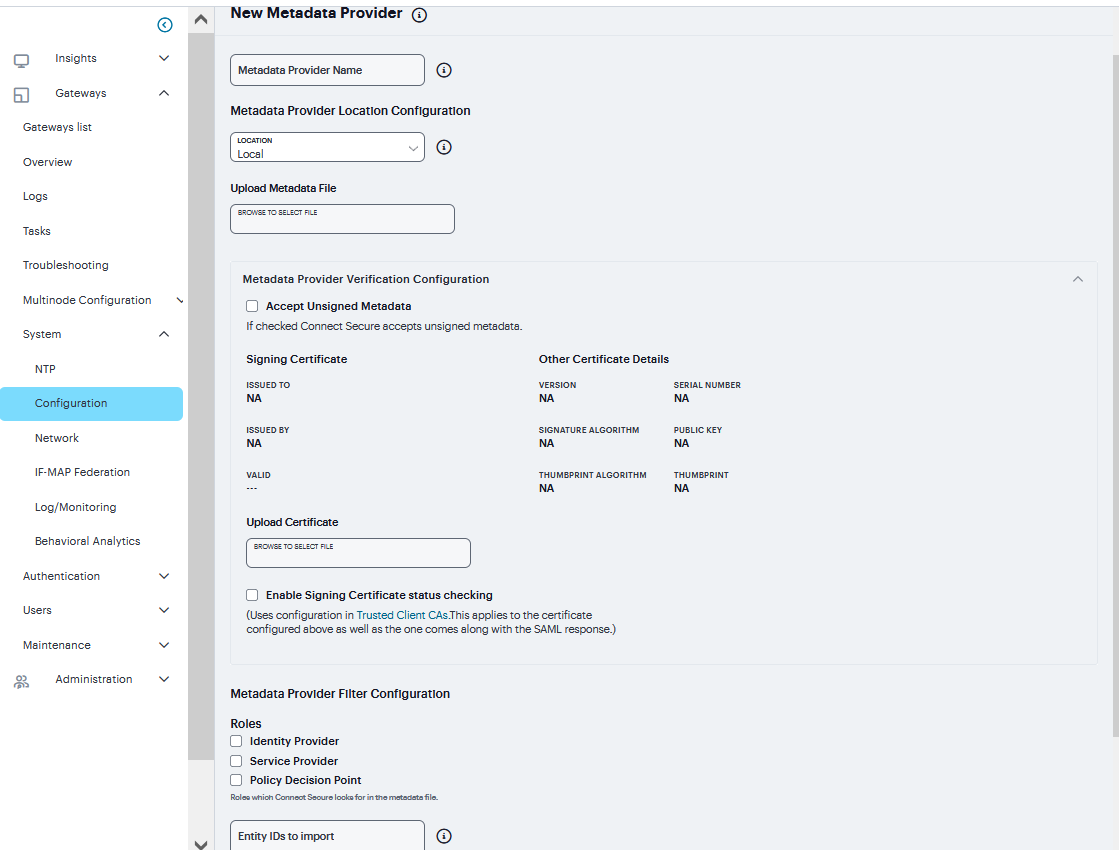Screen dimensions: 1119x850
Task: Click the Metadata Provider Name input field
Action: 328,70
